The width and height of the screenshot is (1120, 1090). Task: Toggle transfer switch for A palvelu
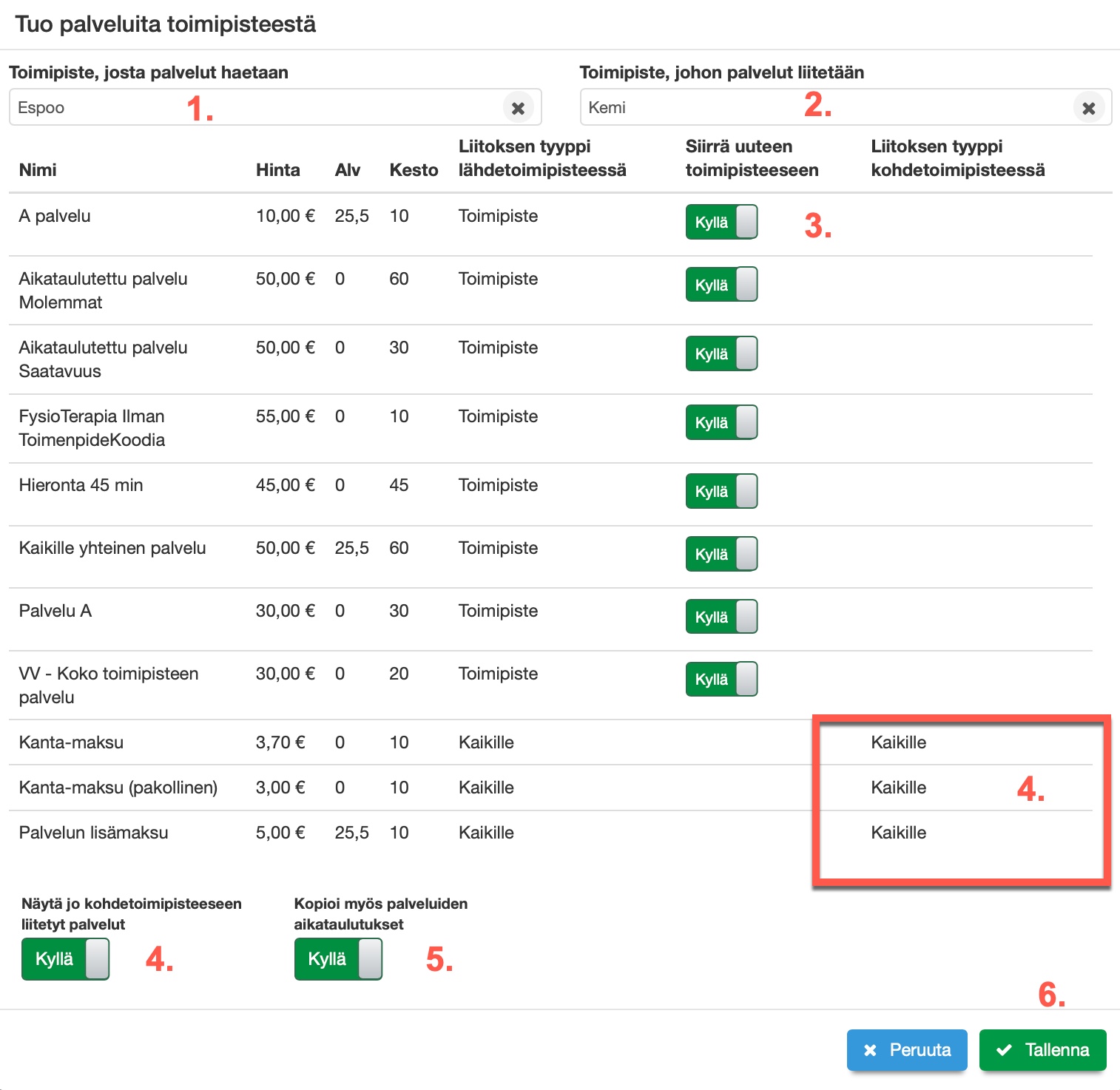(x=721, y=223)
